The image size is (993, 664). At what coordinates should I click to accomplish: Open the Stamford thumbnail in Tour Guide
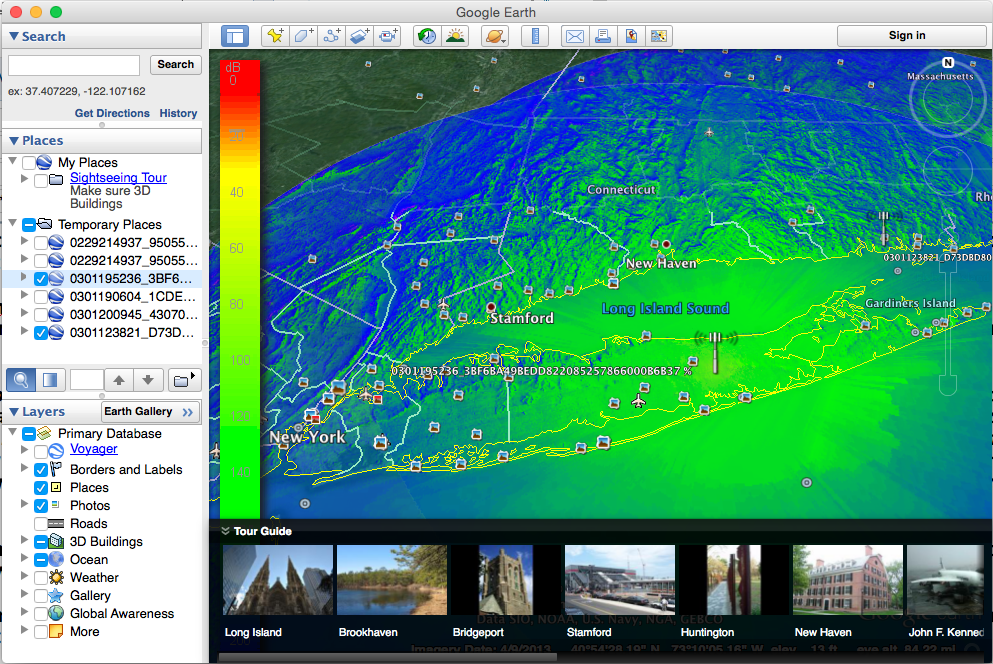pyautogui.click(x=619, y=580)
